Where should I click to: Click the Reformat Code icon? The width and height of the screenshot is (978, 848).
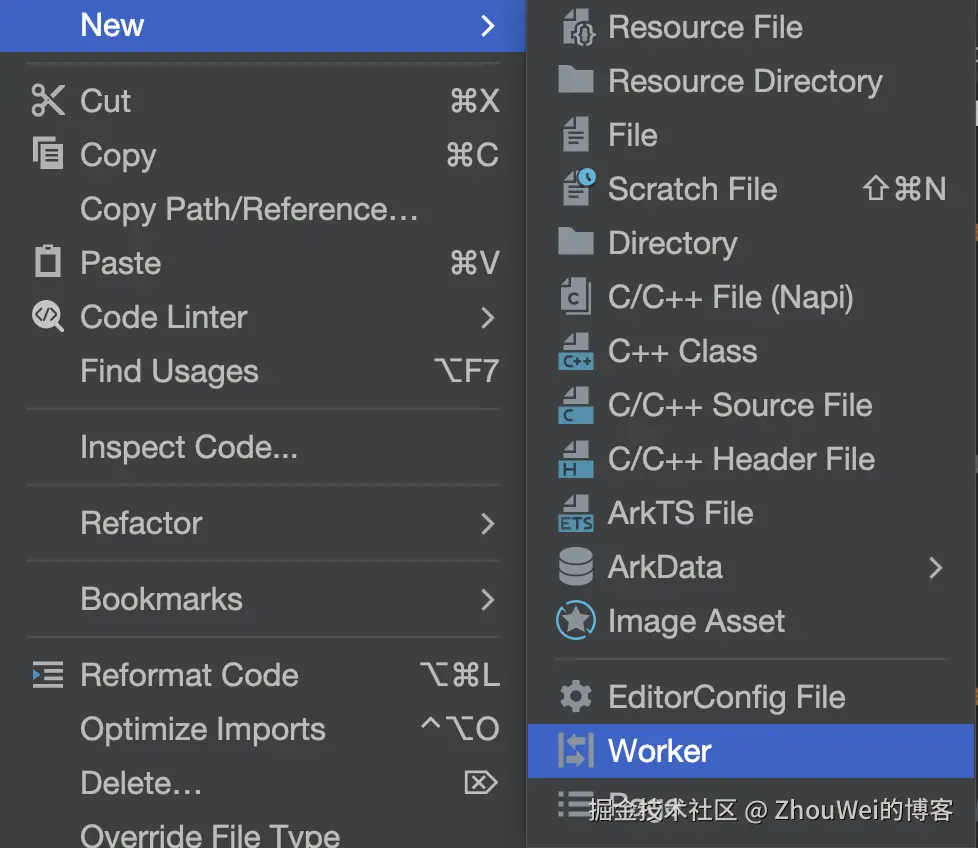pos(47,675)
